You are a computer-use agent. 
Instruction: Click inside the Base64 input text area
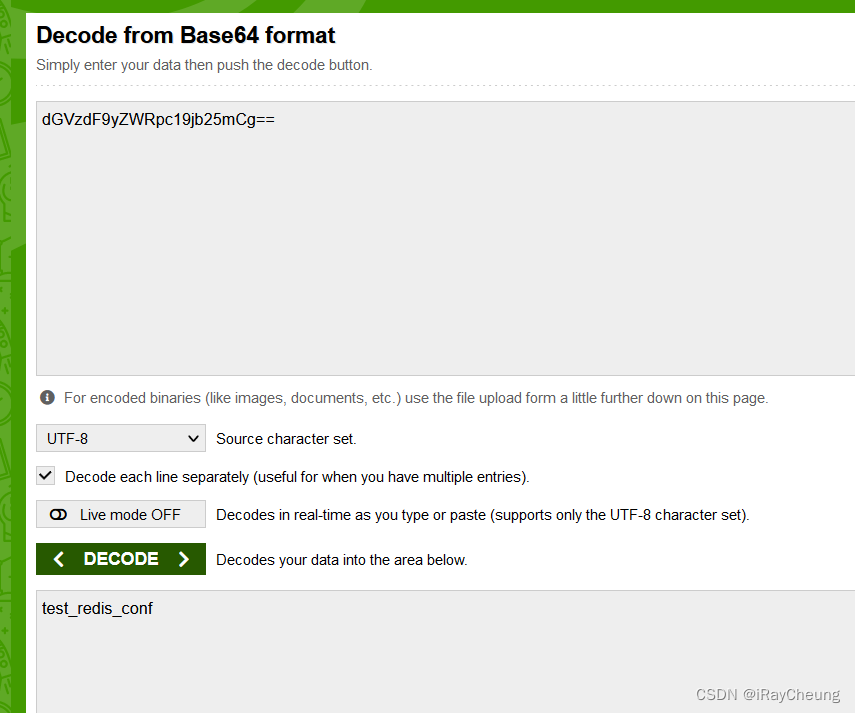tap(445, 238)
